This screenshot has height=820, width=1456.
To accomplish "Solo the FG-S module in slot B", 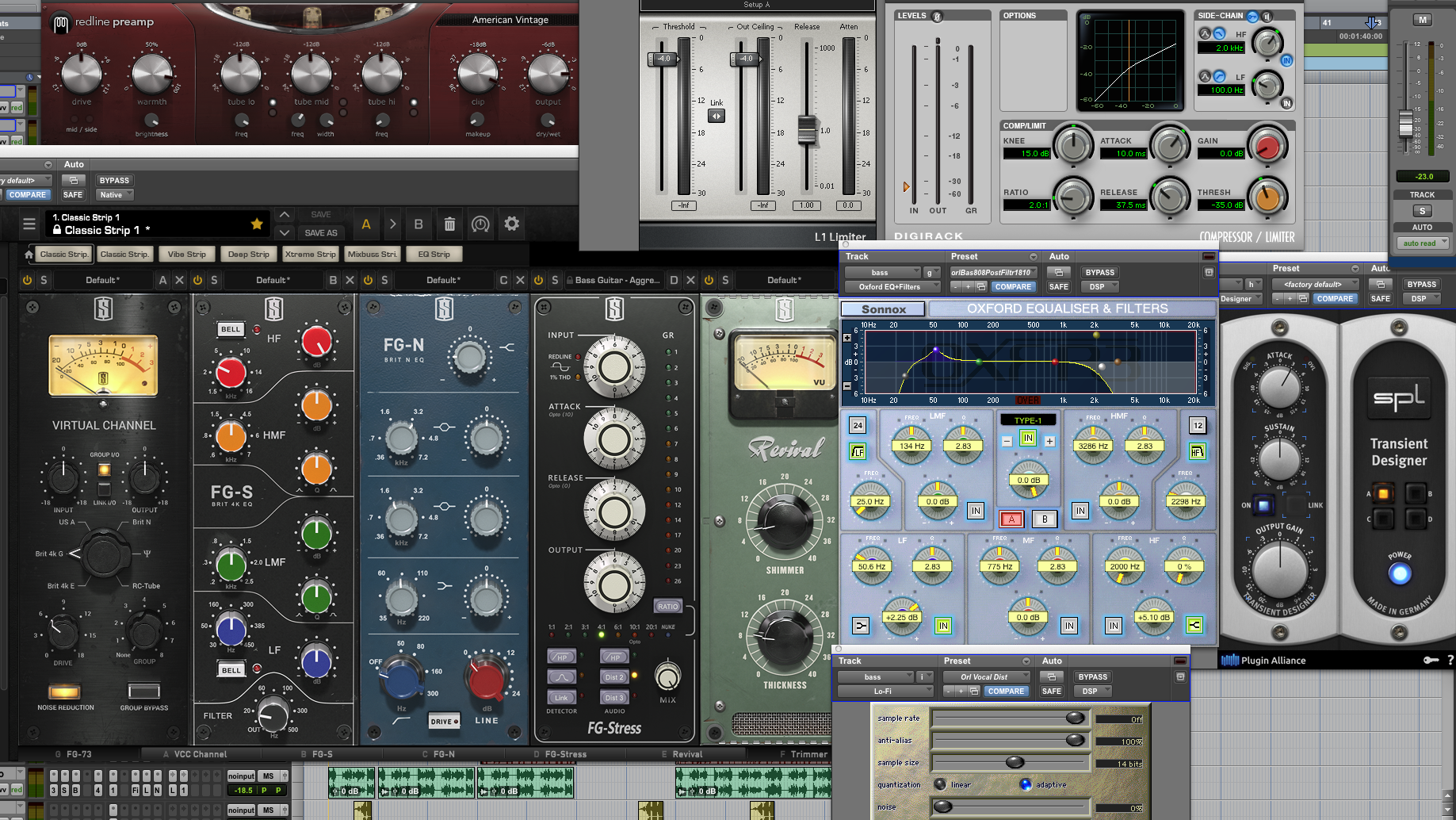I will (x=214, y=280).
